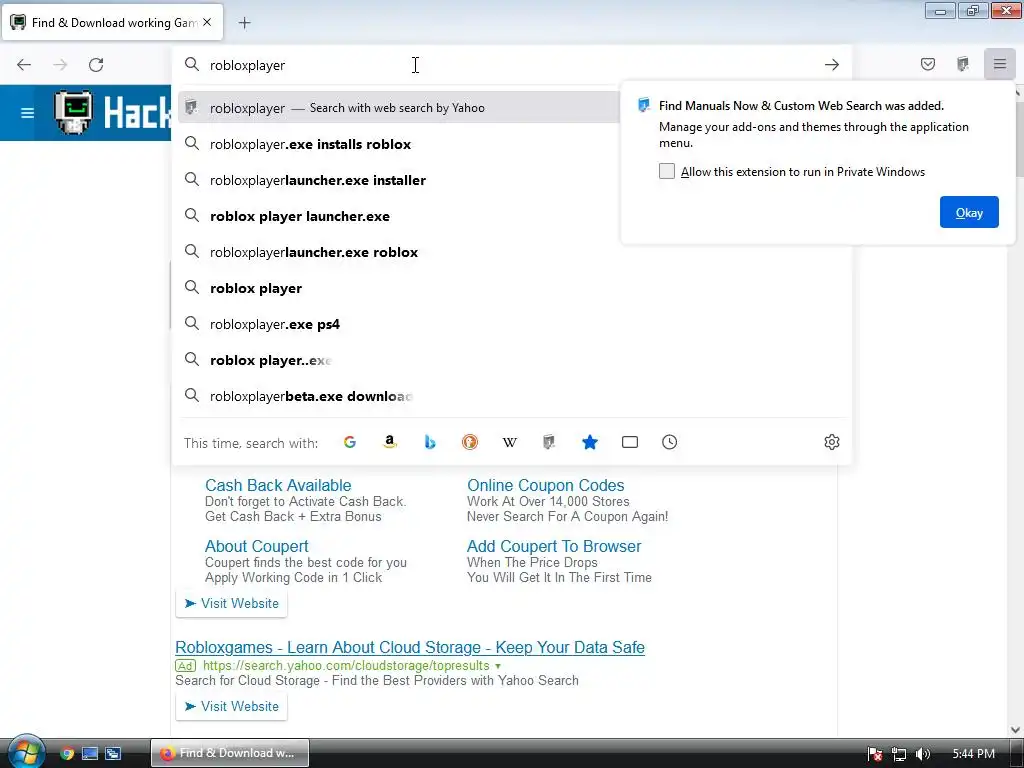Open the Online Coupon Codes link
Image resolution: width=1024 pixels, height=768 pixels.
tap(545, 485)
